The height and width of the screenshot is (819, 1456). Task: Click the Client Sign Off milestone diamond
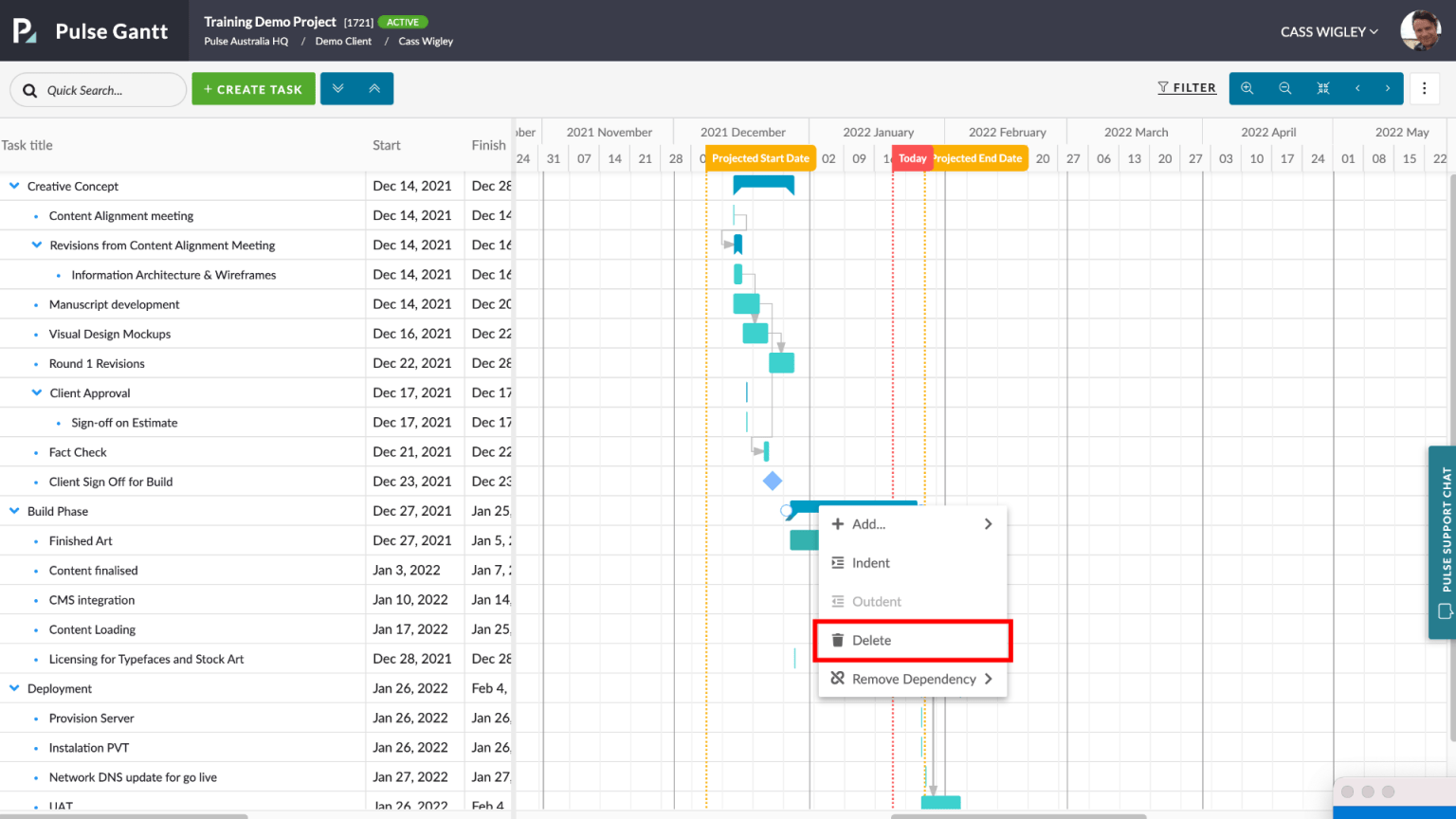[x=773, y=482]
